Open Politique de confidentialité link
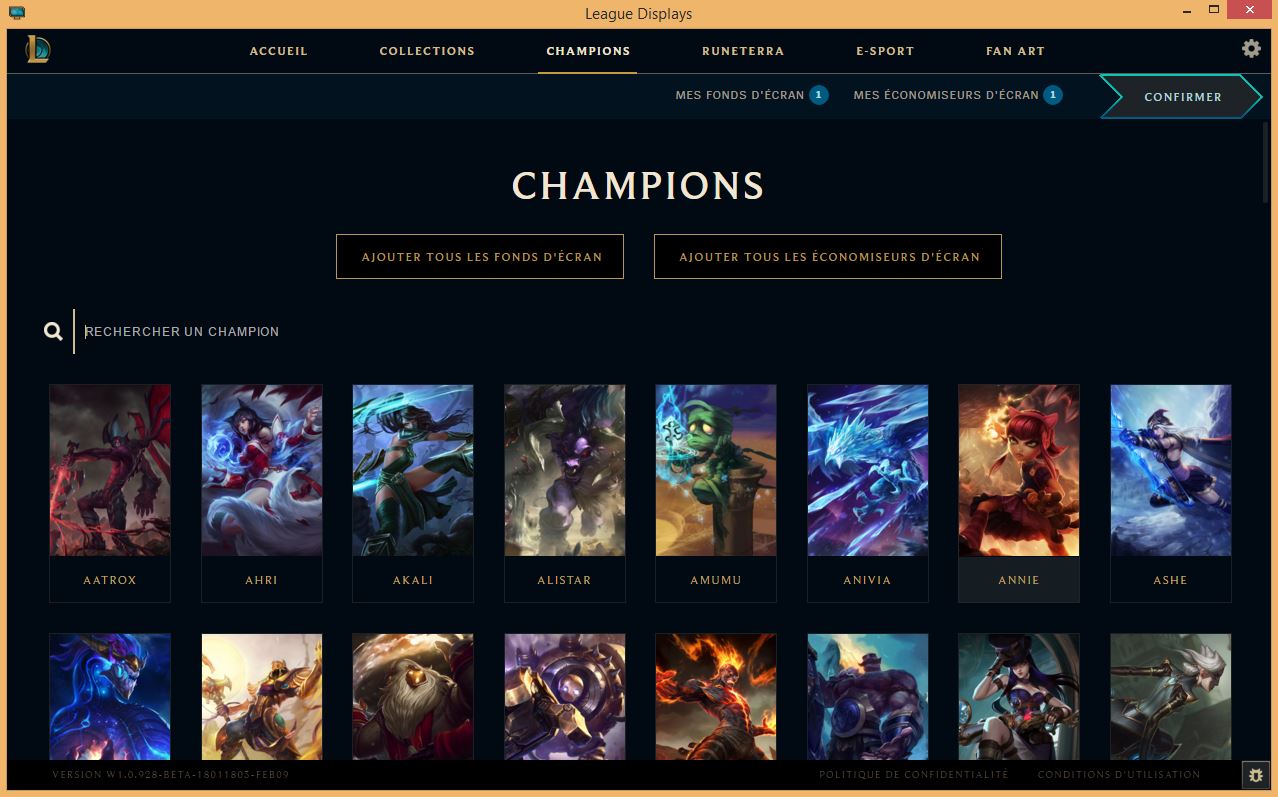Image resolution: width=1278 pixels, height=797 pixels. [x=914, y=774]
